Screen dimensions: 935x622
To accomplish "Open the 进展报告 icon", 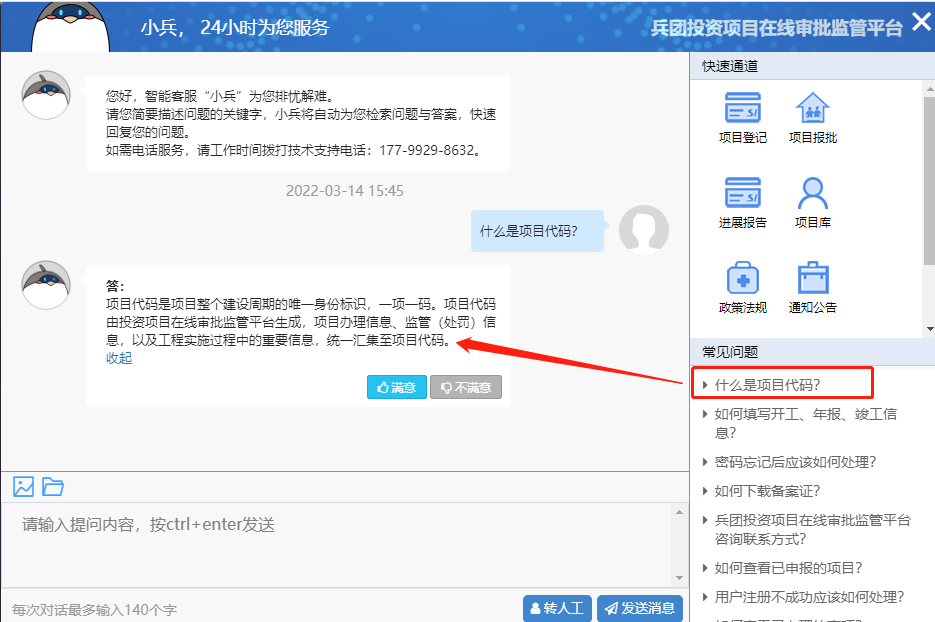I will tap(742, 193).
